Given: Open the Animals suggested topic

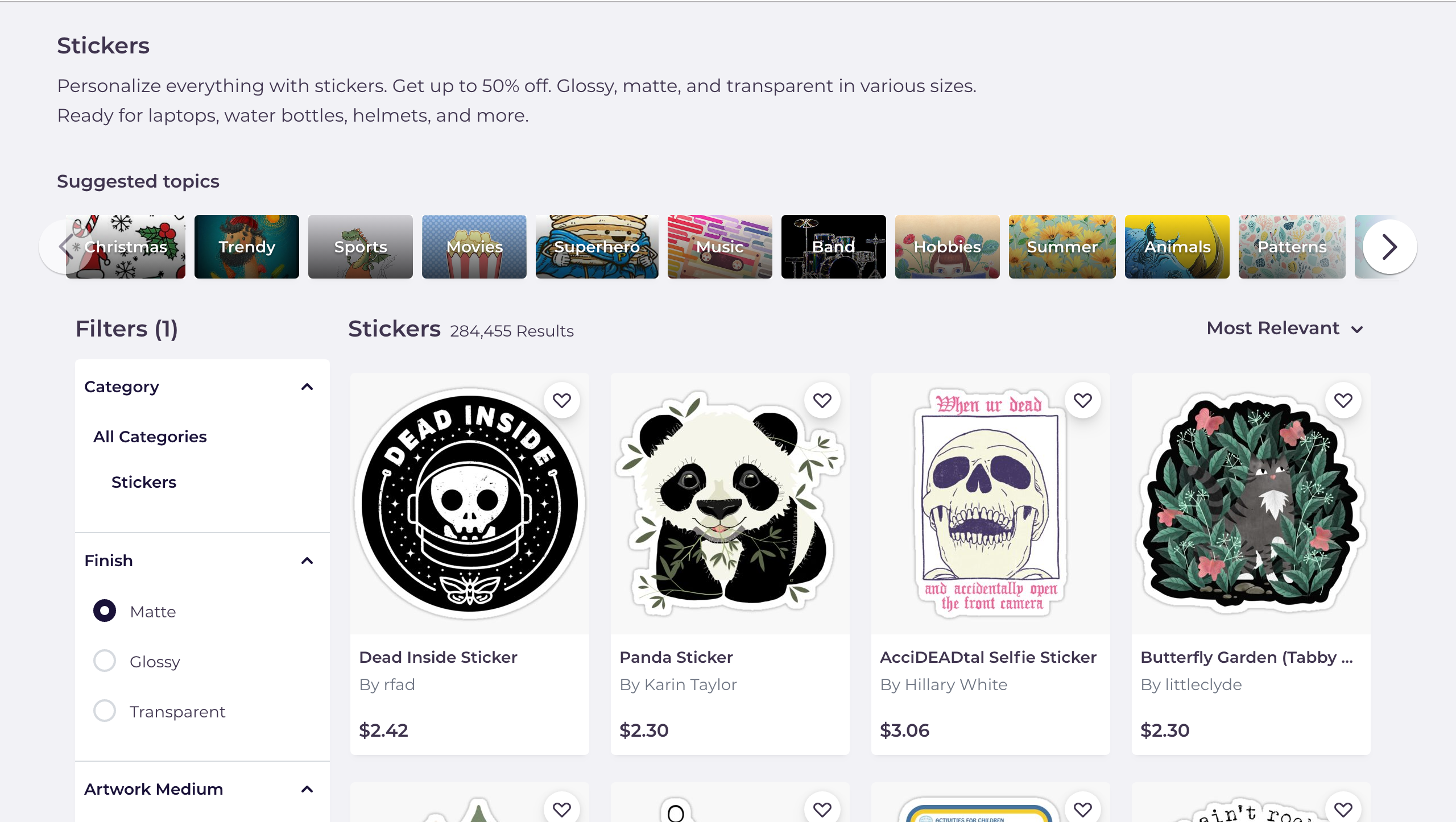Looking at the screenshot, I should [x=1177, y=247].
